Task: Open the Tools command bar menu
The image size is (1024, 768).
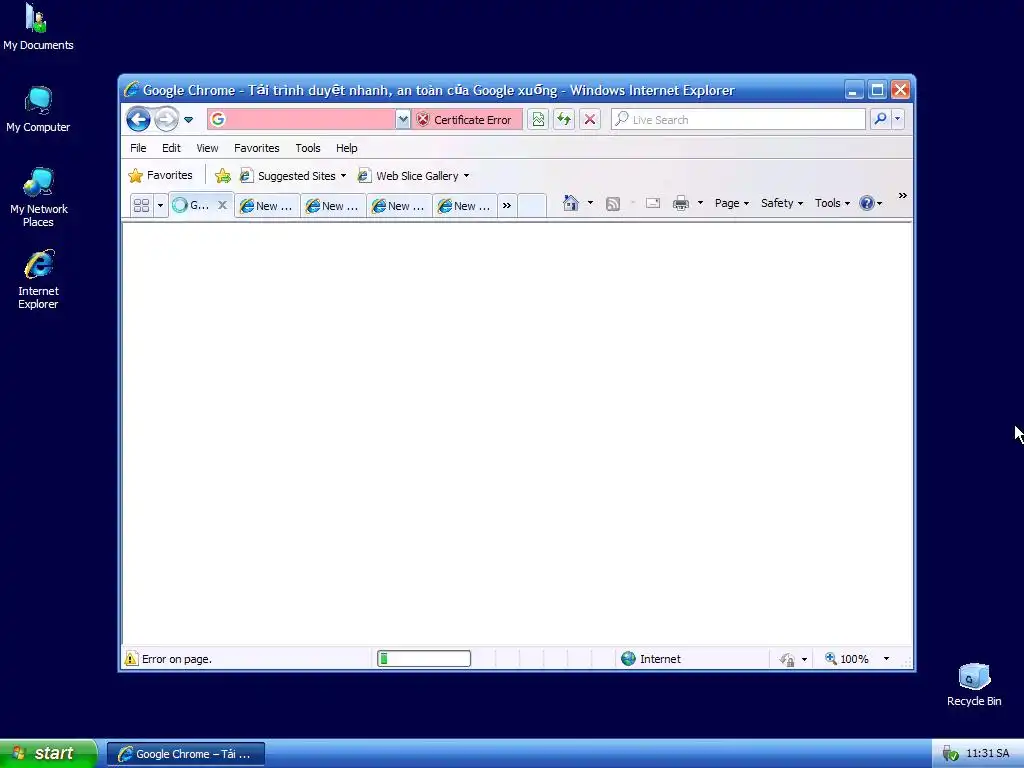Action: [832, 203]
